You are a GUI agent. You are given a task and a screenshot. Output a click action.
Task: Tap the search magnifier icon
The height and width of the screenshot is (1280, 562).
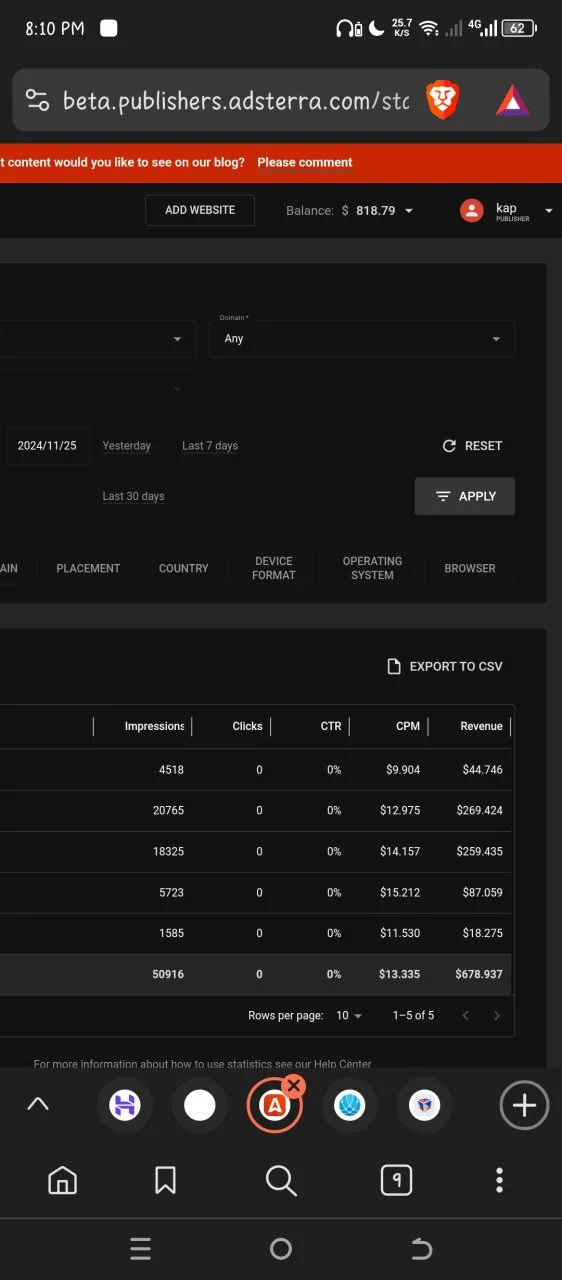pyautogui.click(x=281, y=1181)
